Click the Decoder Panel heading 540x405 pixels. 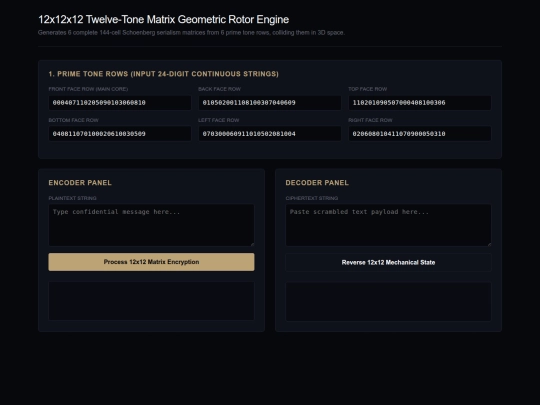[317, 183]
